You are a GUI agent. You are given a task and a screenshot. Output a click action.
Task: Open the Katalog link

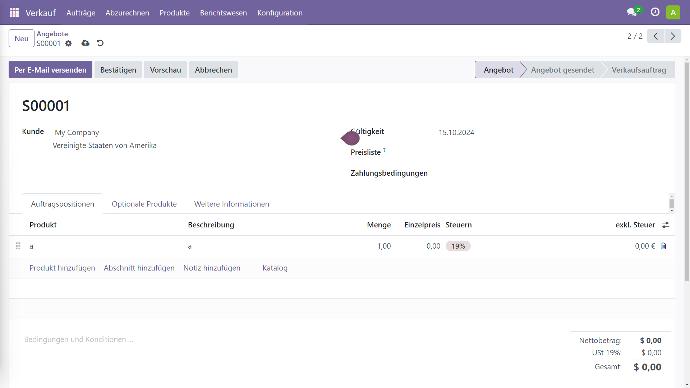[275, 268]
